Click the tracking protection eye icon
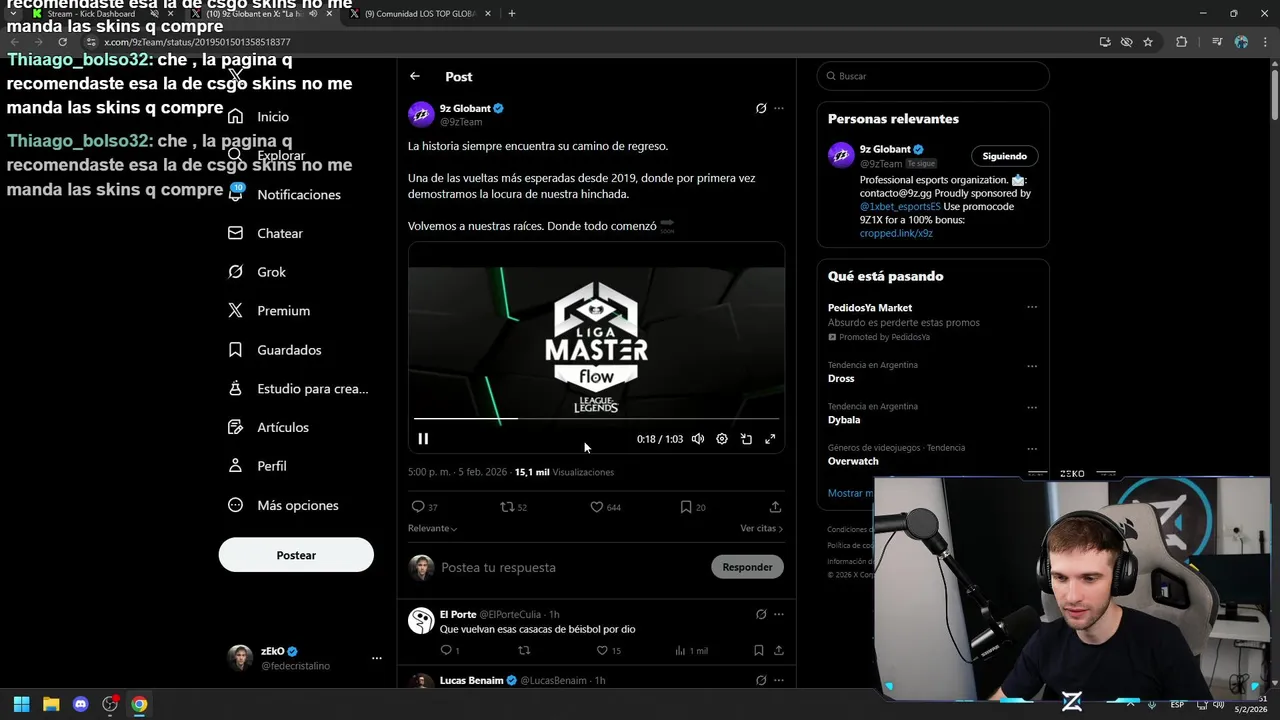Screen dimensions: 1280x720 click(1126, 42)
